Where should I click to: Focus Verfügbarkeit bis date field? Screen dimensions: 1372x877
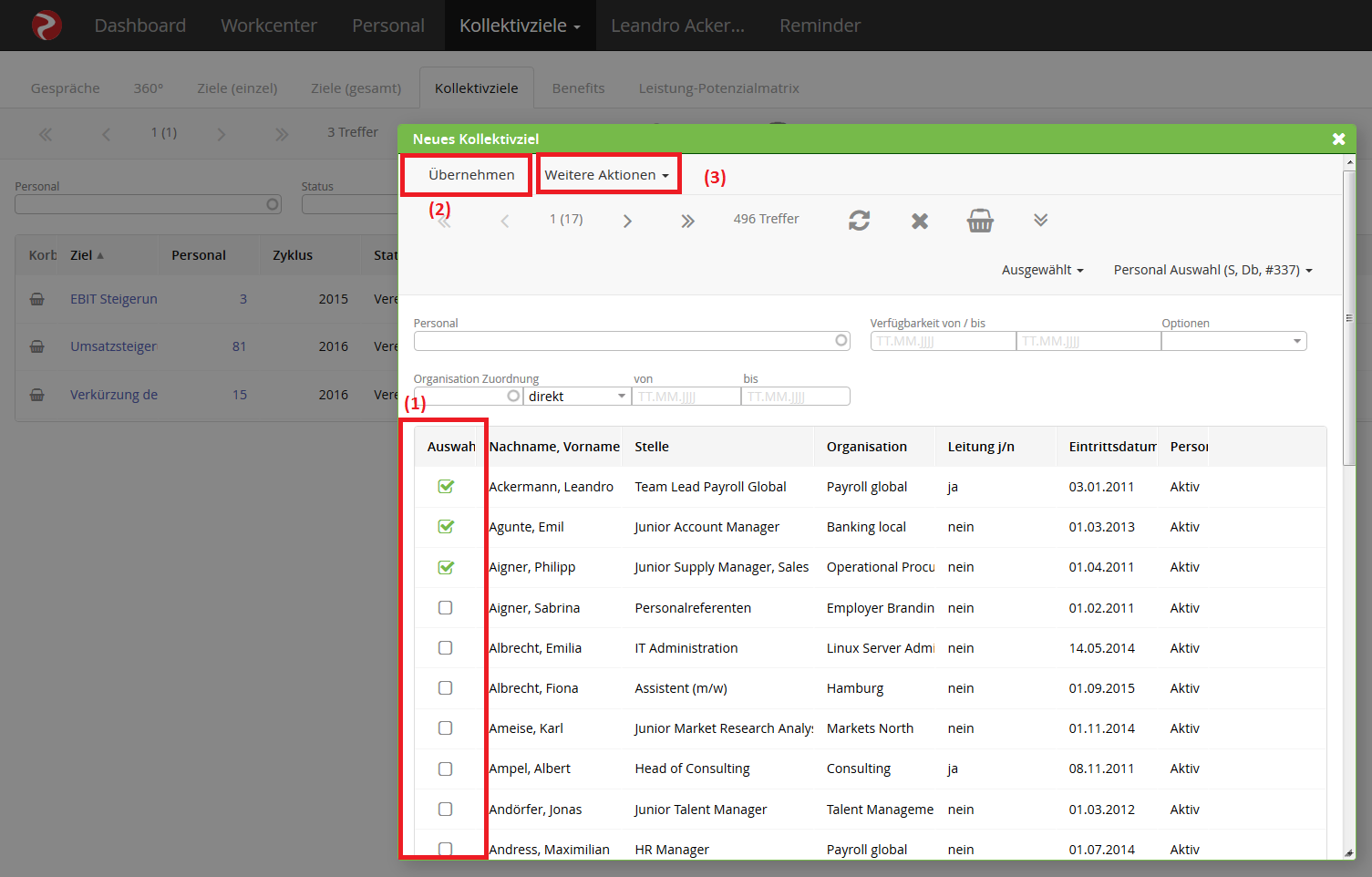coord(1088,341)
